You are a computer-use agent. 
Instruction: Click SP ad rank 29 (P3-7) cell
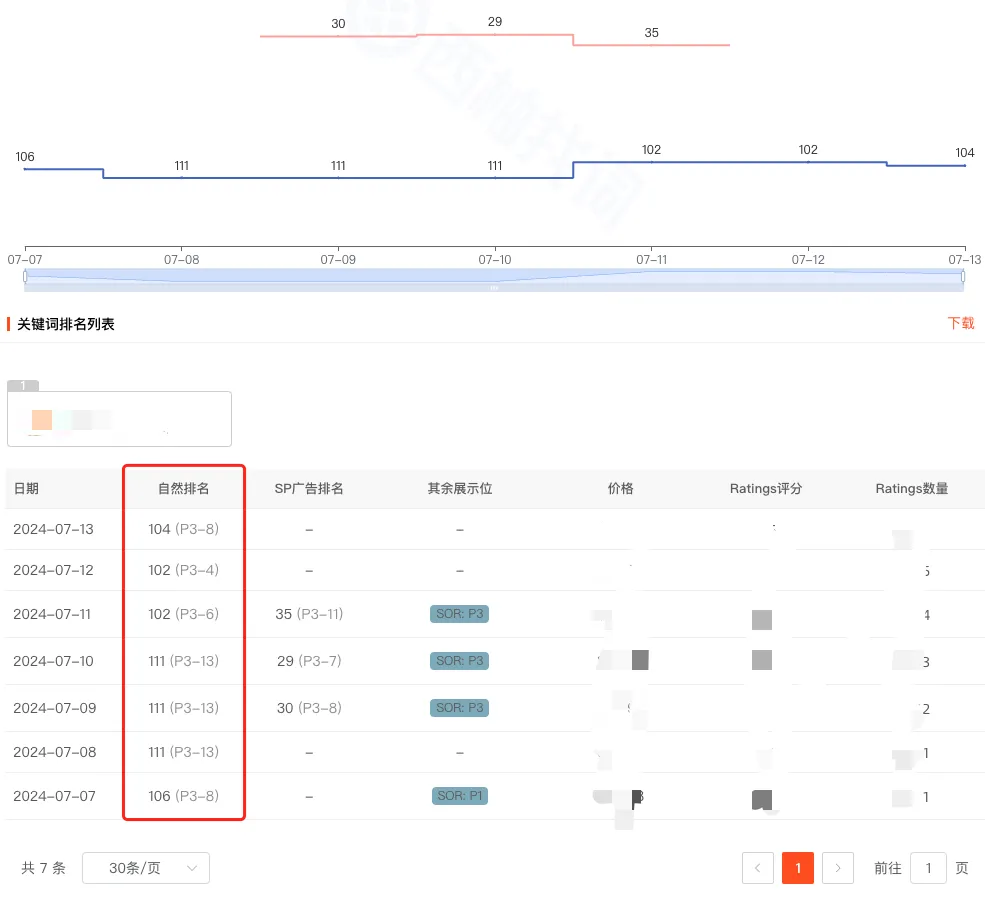(x=309, y=661)
